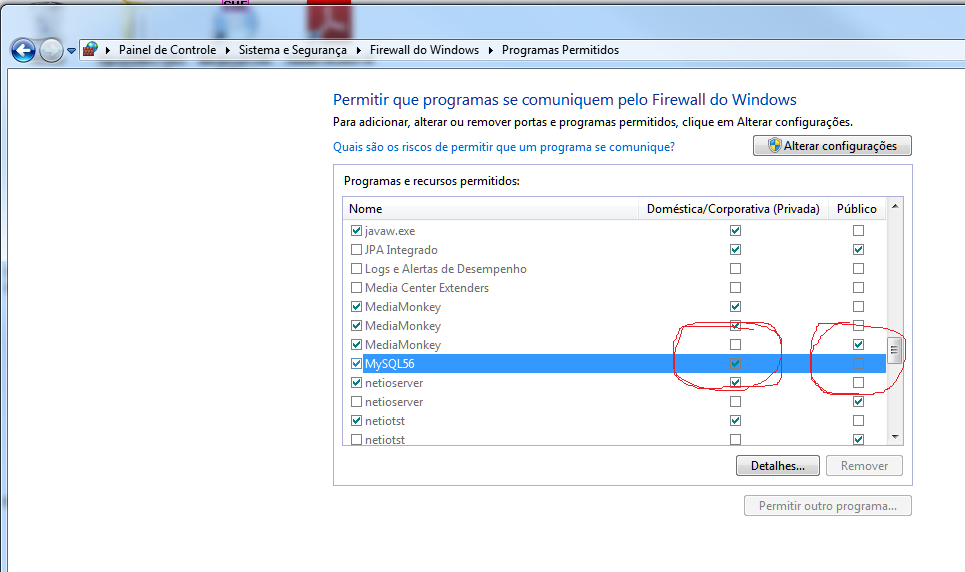Image resolution: width=965 pixels, height=572 pixels.
Task: Select Logs e Alertas de Desempenho text
Action: [446, 269]
